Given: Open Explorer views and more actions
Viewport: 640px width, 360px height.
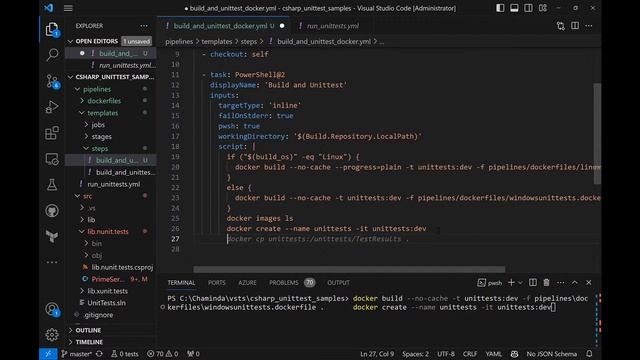Looking at the screenshot, I should pyautogui.click(x=144, y=26).
